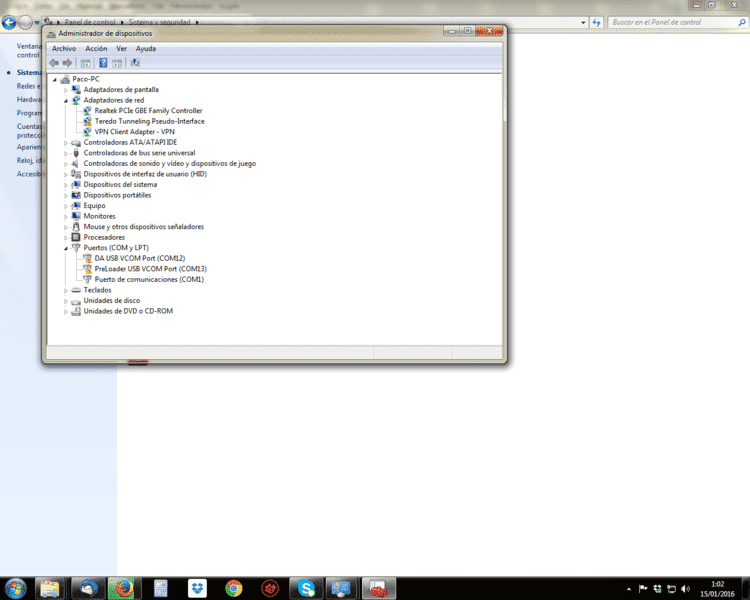750x600 pixels.
Task: Open the address bar history dropdown arrow
Action: tap(583, 22)
